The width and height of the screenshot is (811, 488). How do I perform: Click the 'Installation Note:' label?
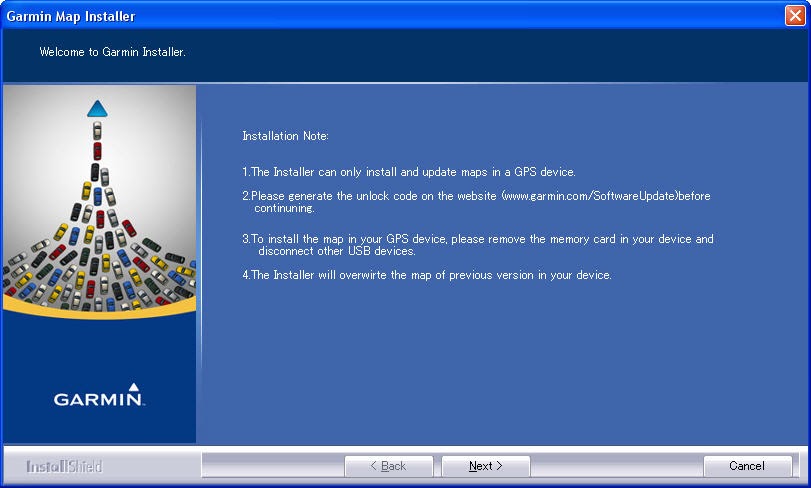[285, 136]
